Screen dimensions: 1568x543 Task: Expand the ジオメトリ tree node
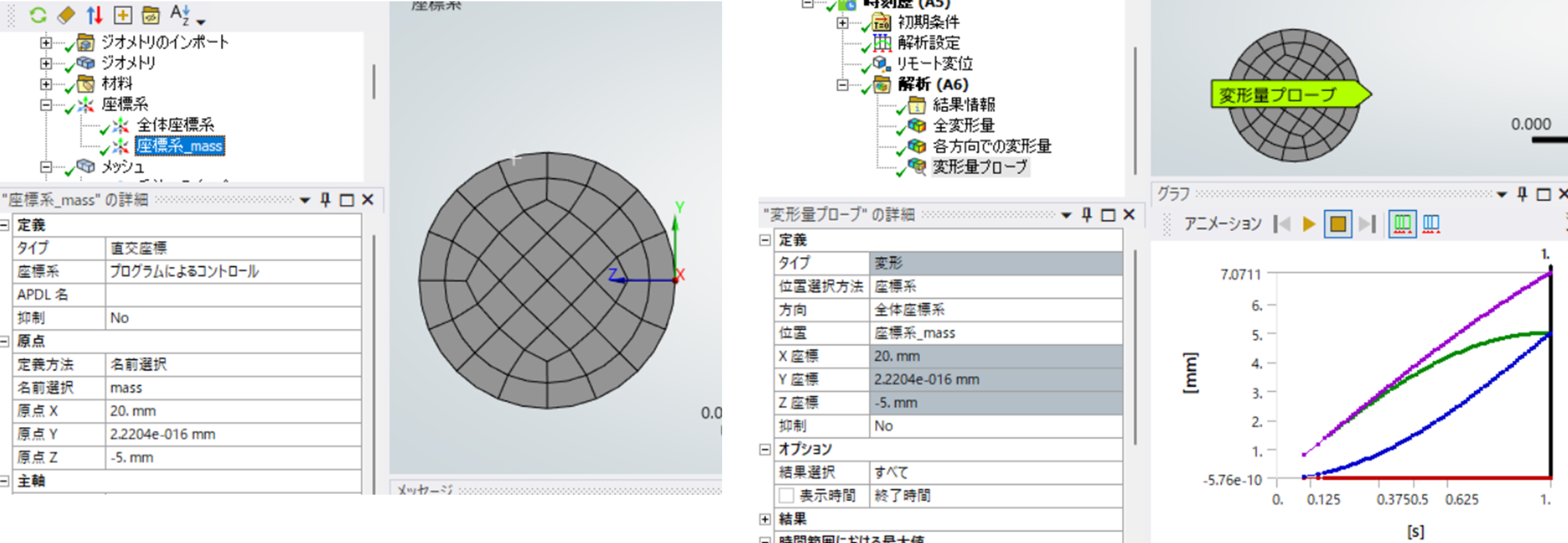coord(46,64)
